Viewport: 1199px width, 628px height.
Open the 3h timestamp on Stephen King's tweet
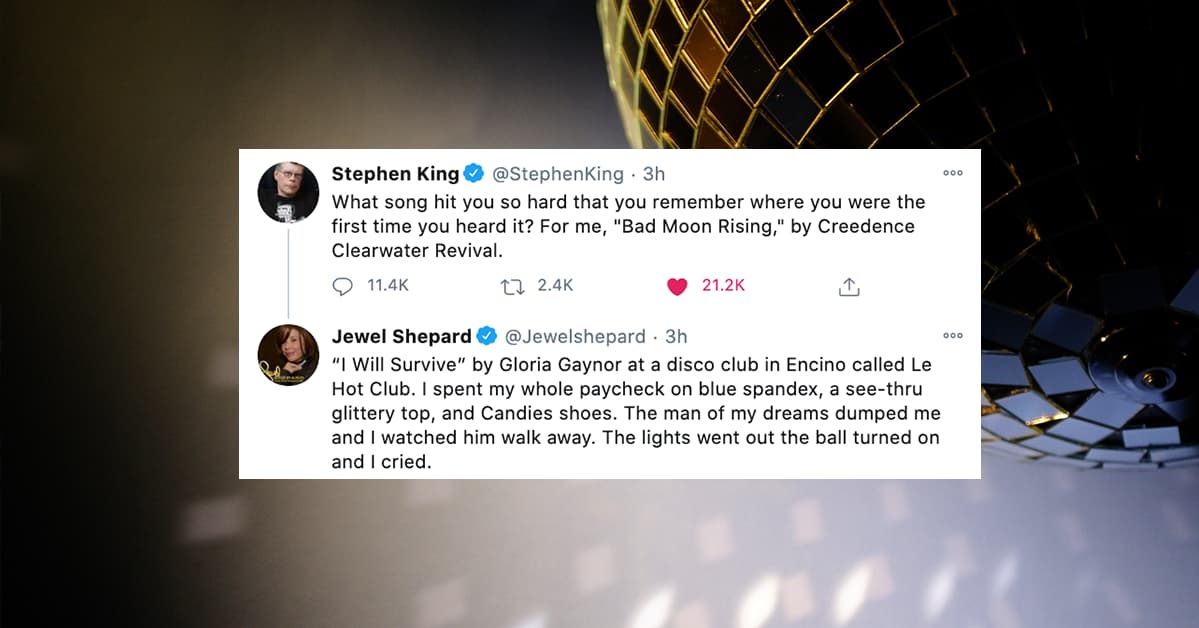click(654, 174)
